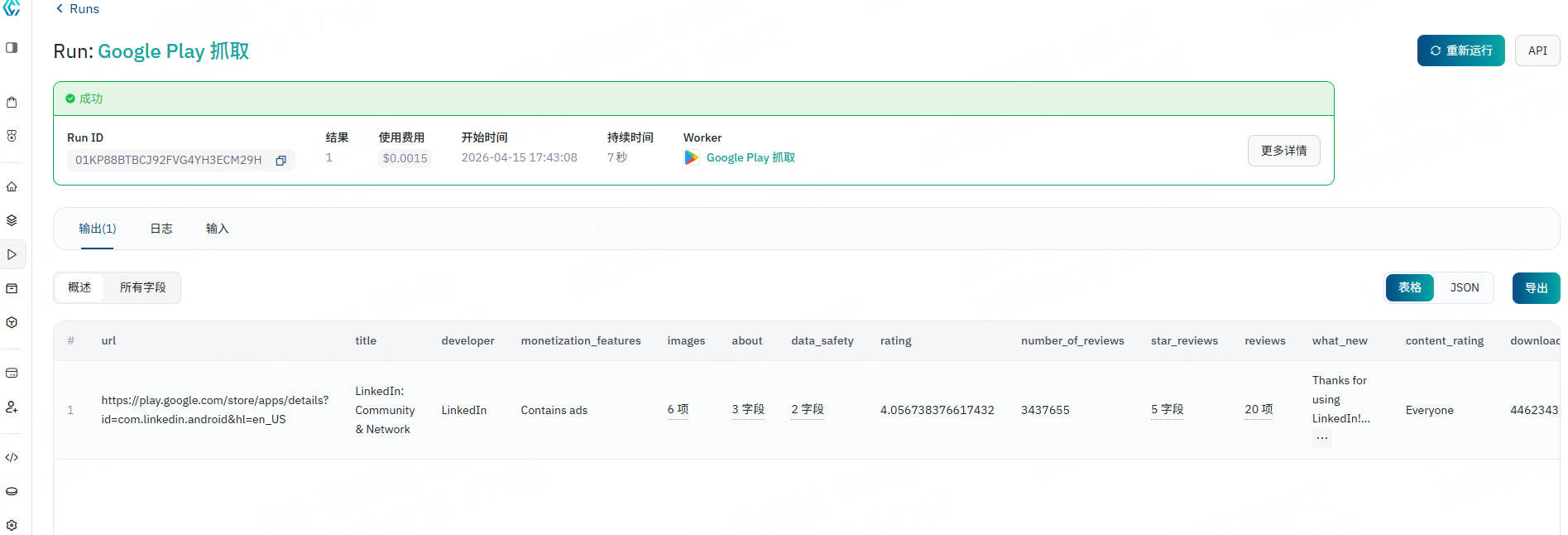
Task: Expand the what_new cell ellipsis
Action: pyautogui.click(x=1321, y=438)
